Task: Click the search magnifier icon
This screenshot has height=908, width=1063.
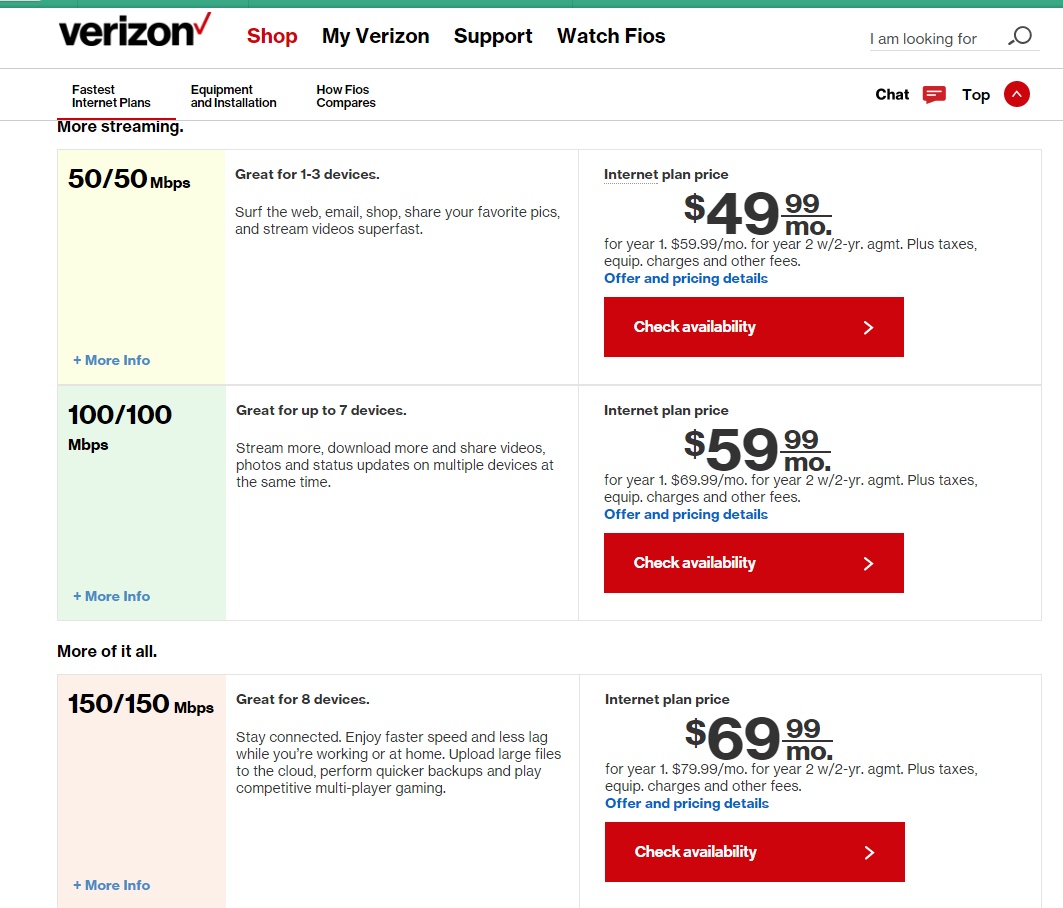Action: [x=1020, y=36]
